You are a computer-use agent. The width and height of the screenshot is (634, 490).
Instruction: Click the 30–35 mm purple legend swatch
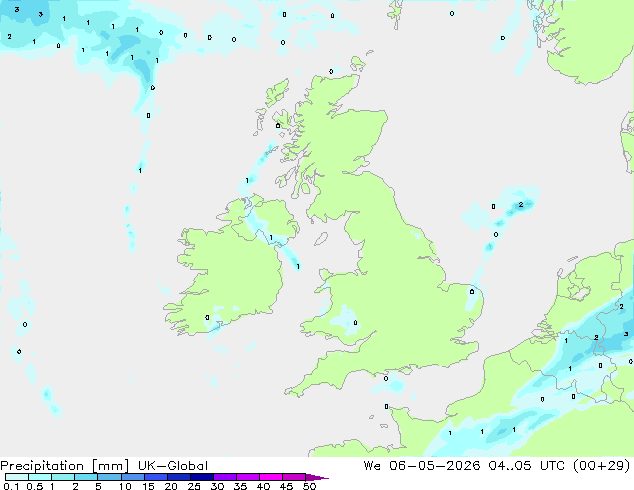pyautogui.click(x=224, y=477)
